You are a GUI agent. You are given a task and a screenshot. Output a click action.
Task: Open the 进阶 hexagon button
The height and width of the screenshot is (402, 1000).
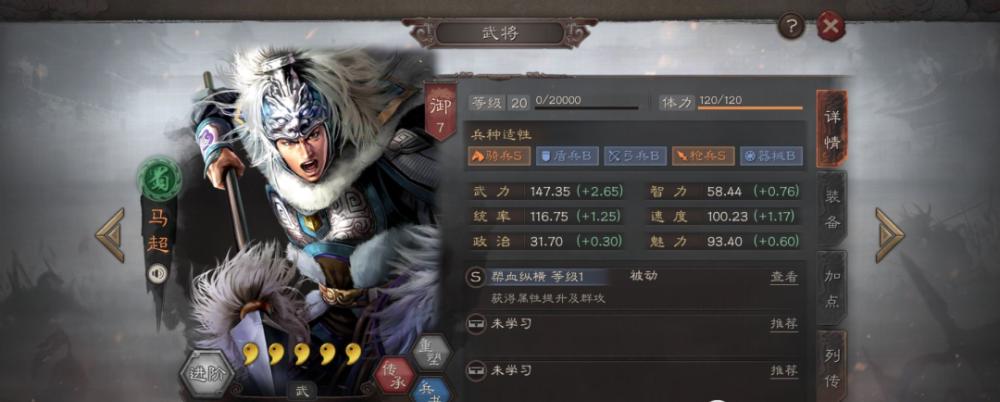[x=207, y=374]
